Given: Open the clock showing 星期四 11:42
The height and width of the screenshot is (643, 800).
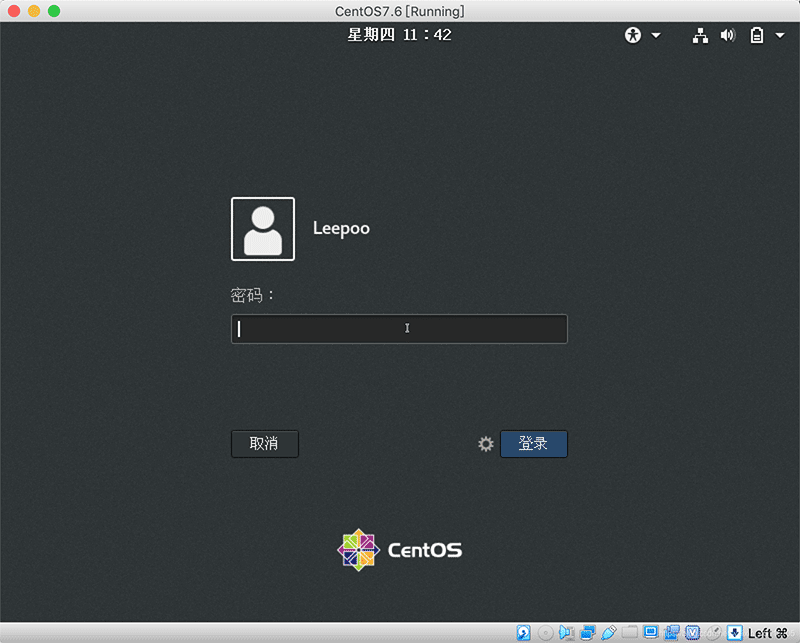Looking at the screenshot, I should [399, 34].
